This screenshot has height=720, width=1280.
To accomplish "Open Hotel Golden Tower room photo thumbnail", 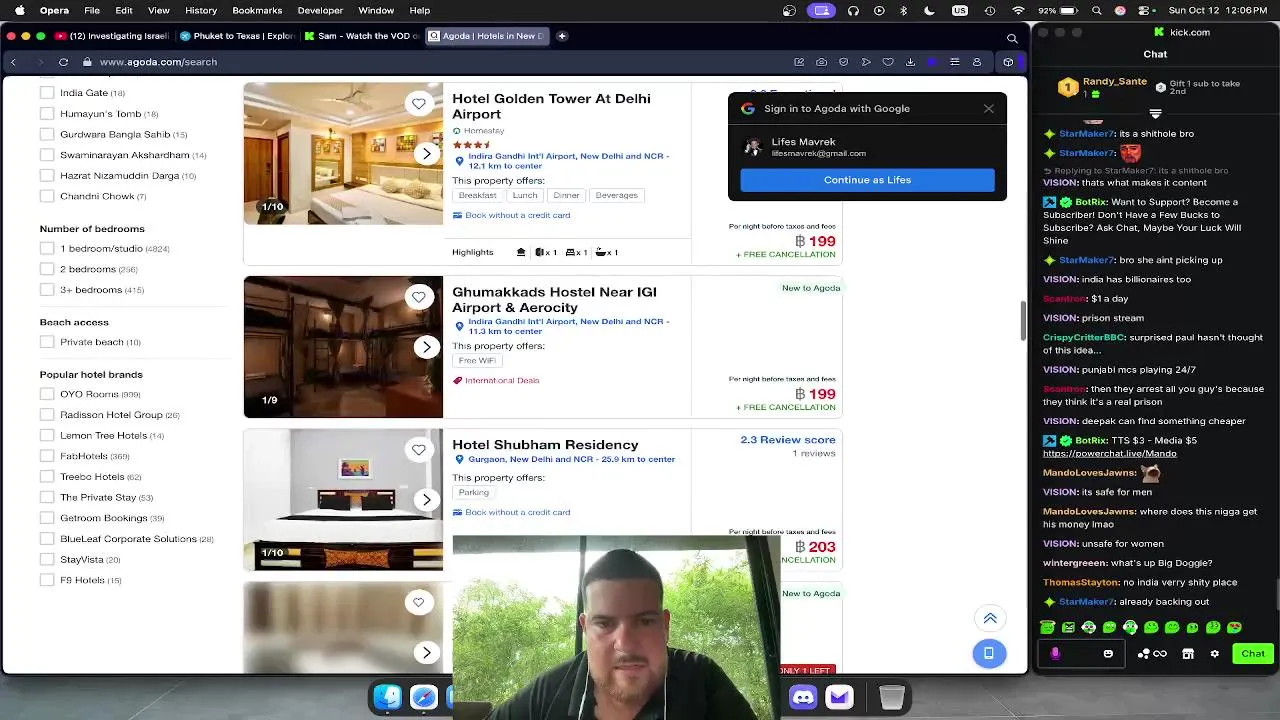I will (x=343, y=153).
